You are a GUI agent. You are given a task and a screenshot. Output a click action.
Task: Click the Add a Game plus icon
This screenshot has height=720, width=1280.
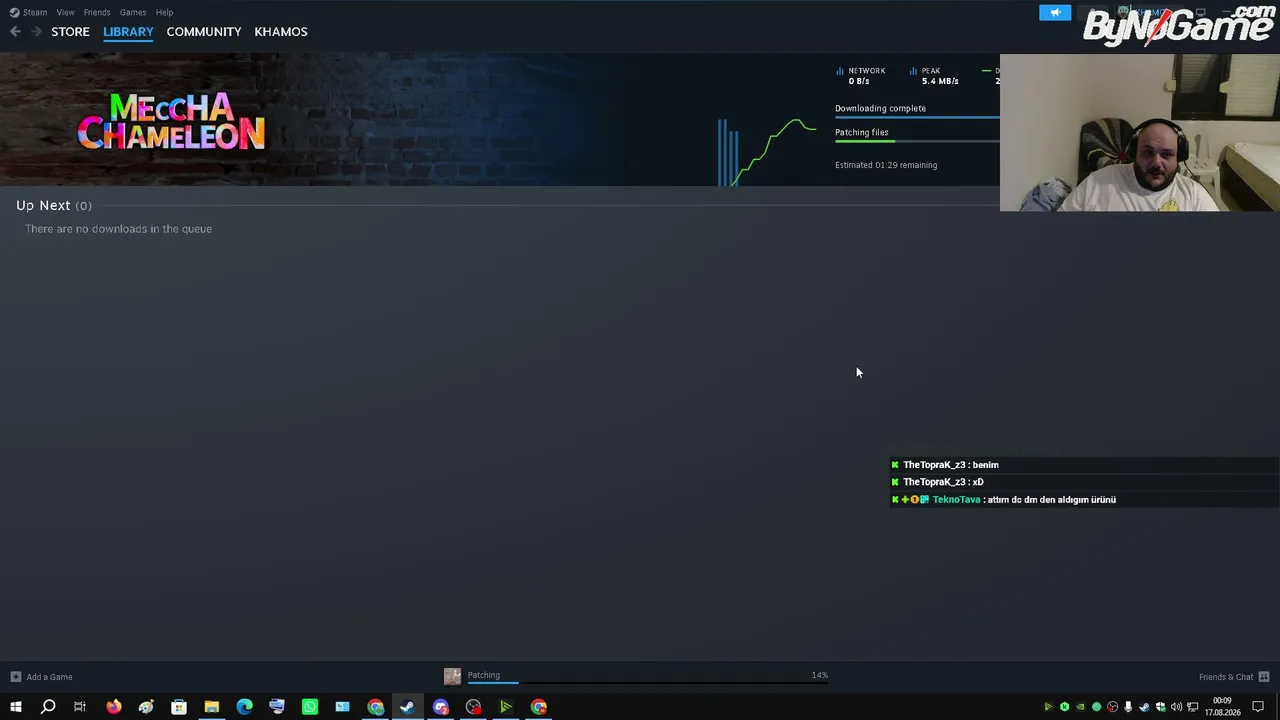point(15,677)
